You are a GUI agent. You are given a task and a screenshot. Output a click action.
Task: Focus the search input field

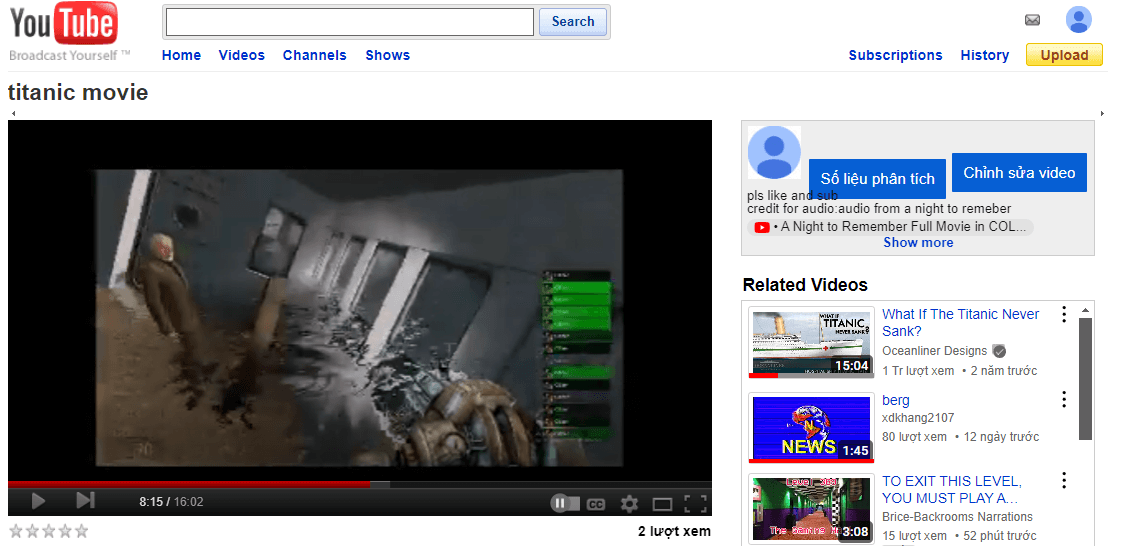350,22
